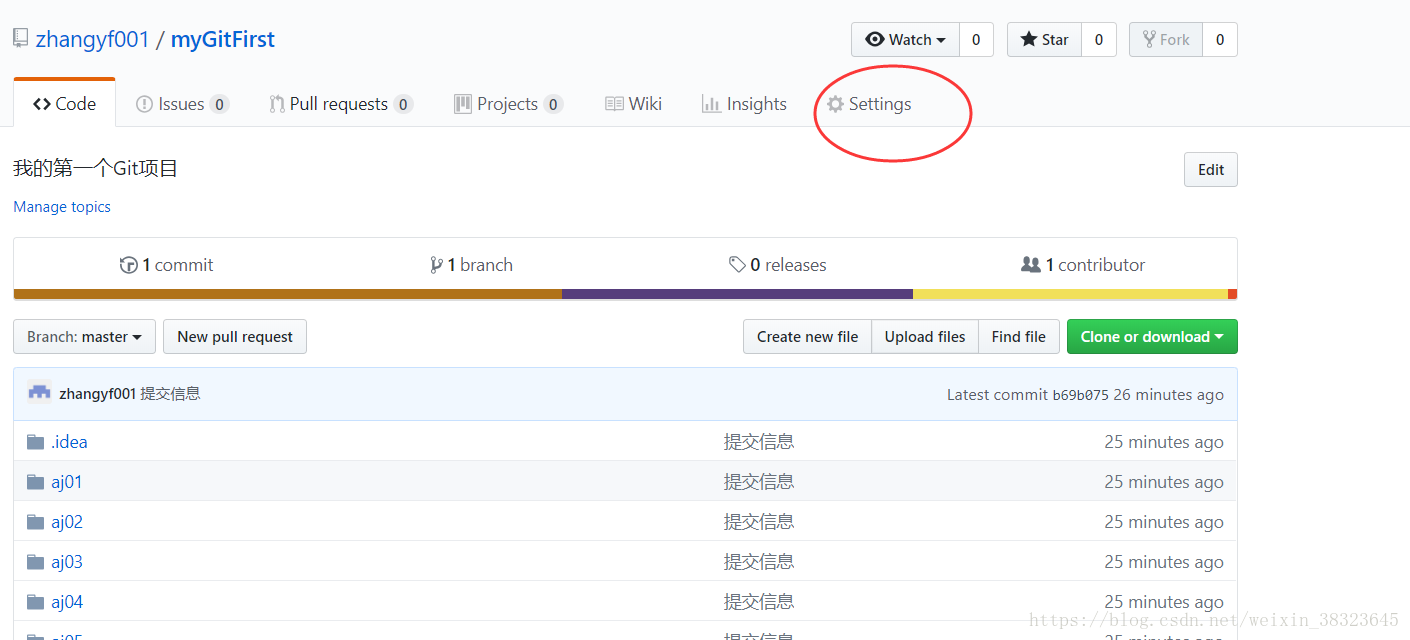This screenshot has width=1410, height=640.
Task: Click the Insights bar graph icon
Action: 711,104
